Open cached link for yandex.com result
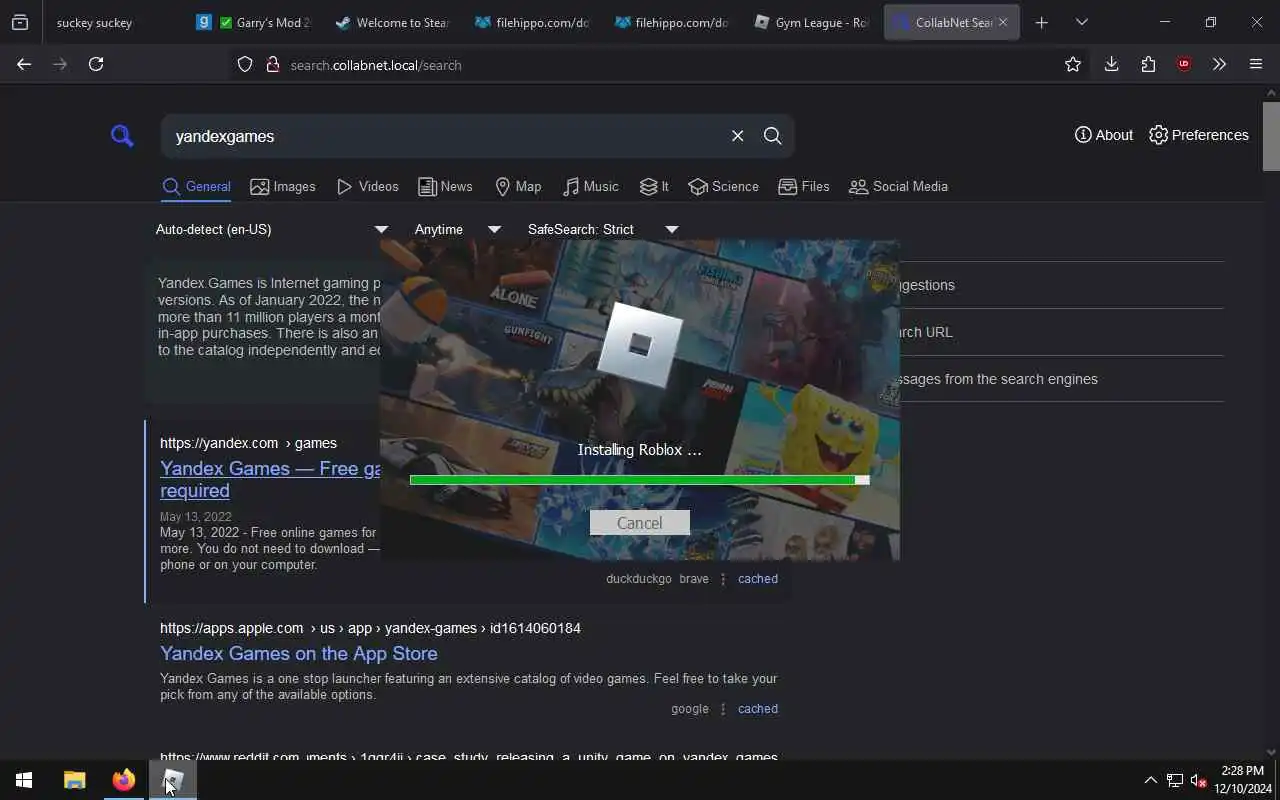Image resolution: width=1280 pixels, height=800 pixels. point(757,578)
